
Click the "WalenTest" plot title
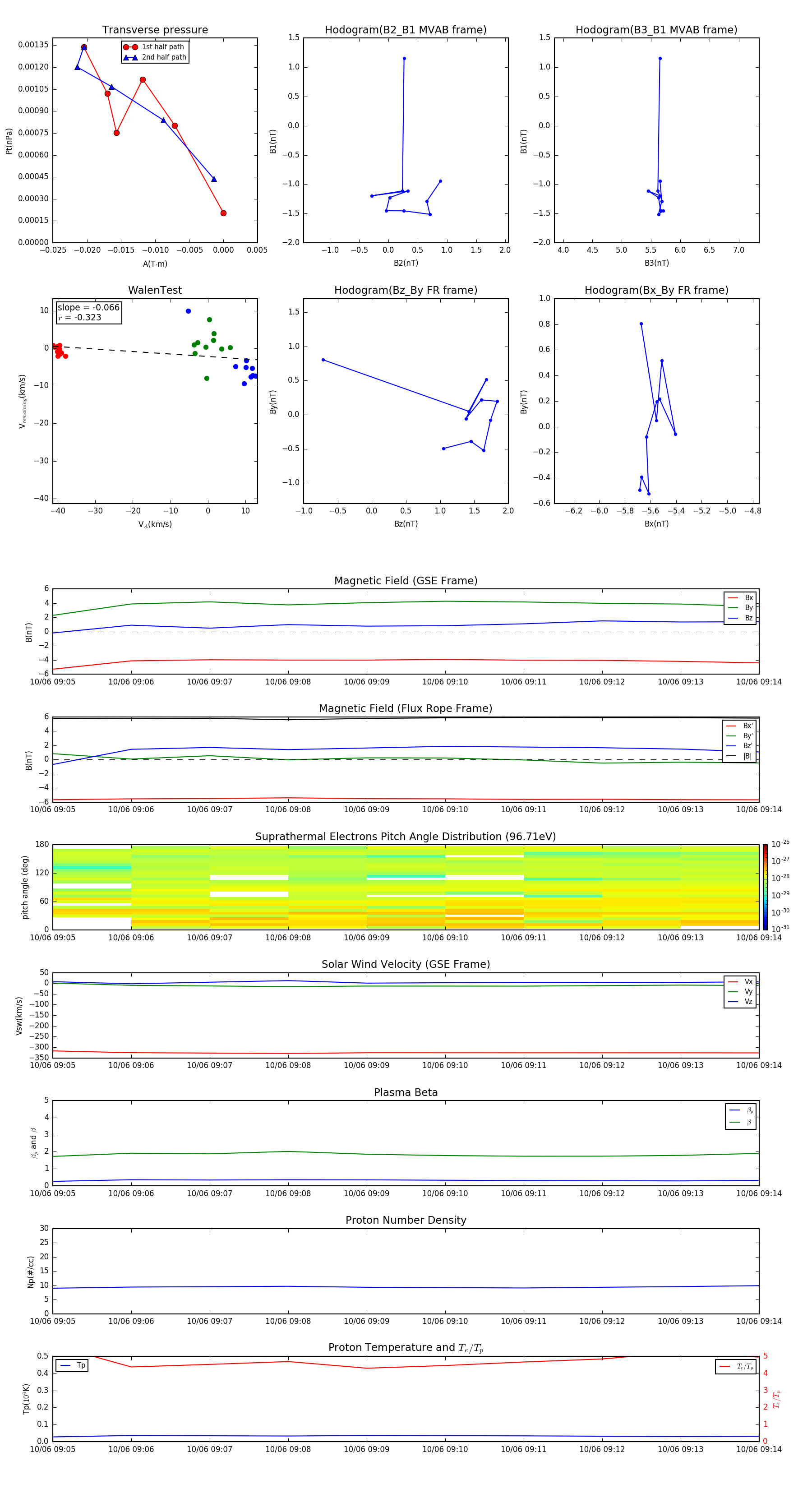click(155, 290)
